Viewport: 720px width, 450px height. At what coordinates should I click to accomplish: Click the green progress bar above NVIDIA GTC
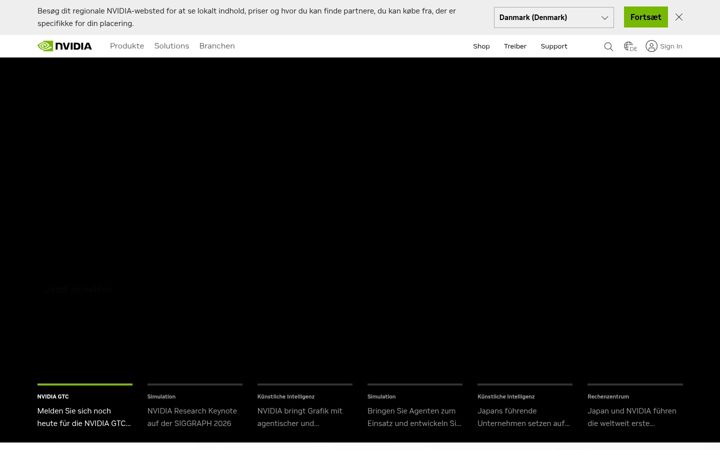[85, 384]
